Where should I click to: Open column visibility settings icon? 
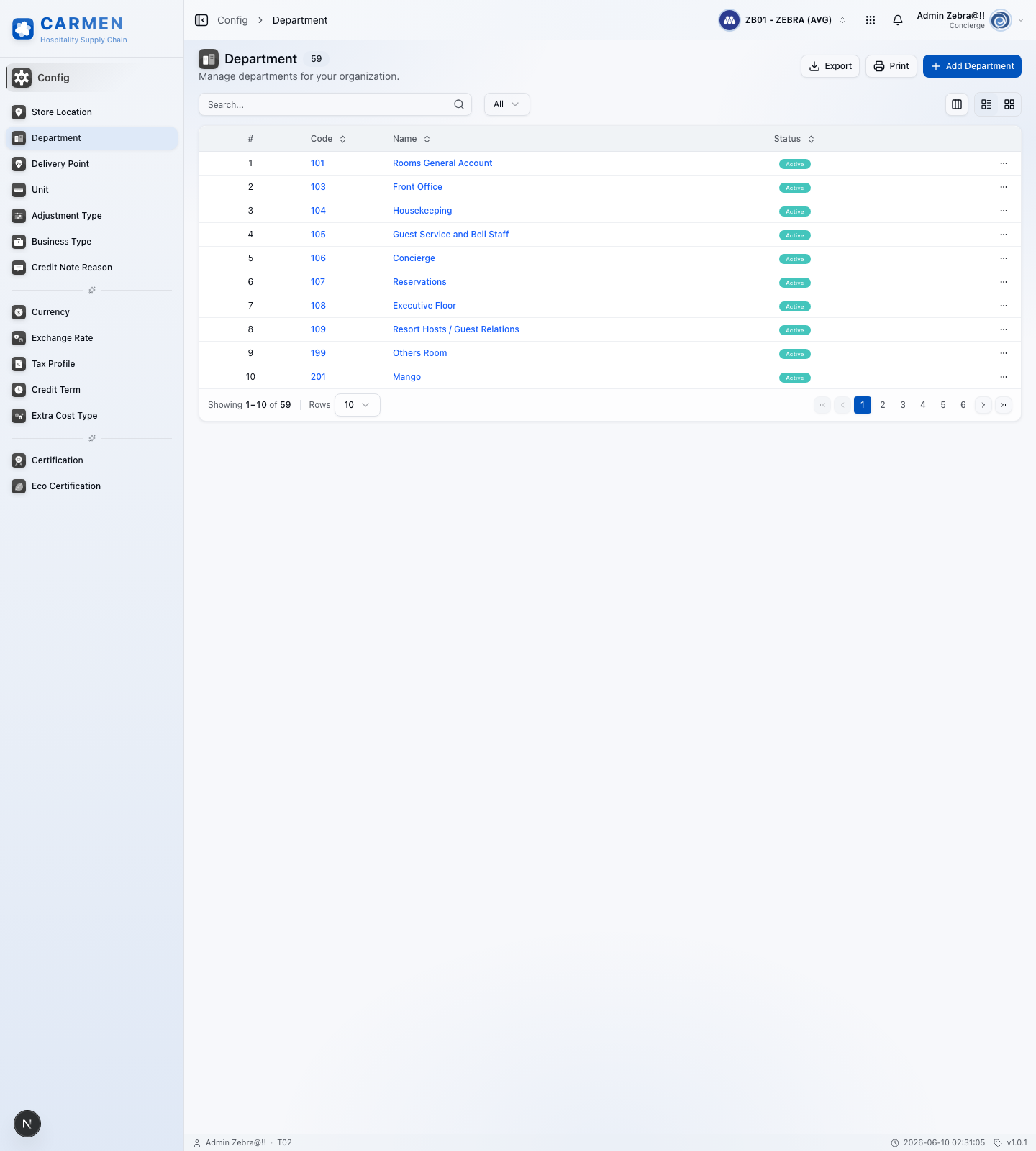pyautogui.click(x=957, y=104)
